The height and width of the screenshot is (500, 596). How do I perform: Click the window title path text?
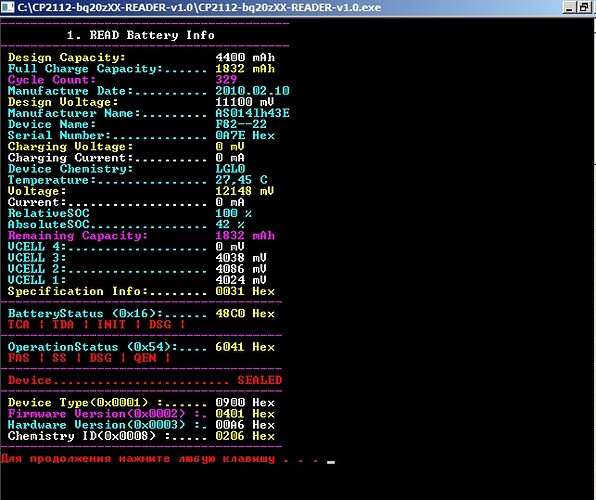click(199, 7)
